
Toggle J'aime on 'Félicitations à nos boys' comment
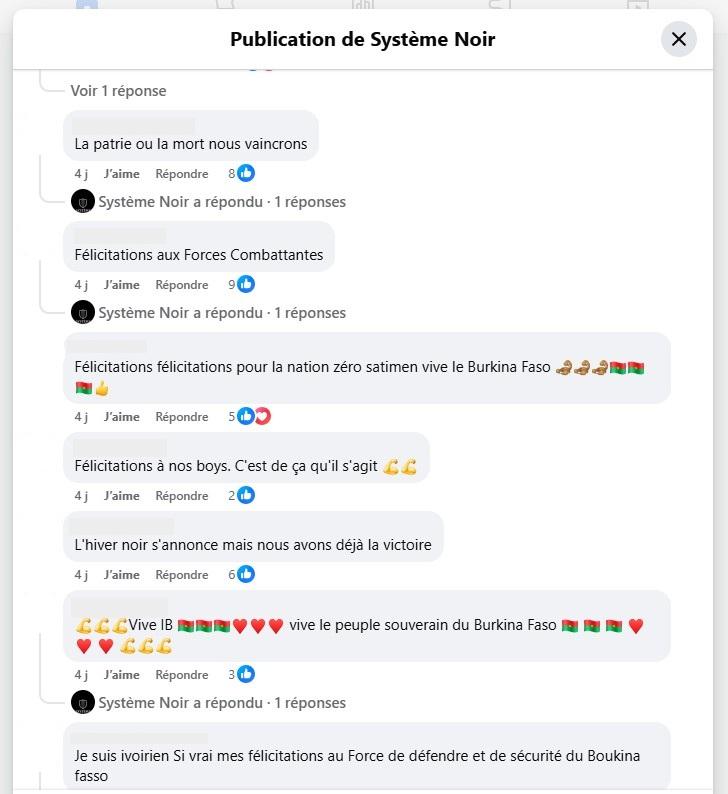tap(122, 495)
